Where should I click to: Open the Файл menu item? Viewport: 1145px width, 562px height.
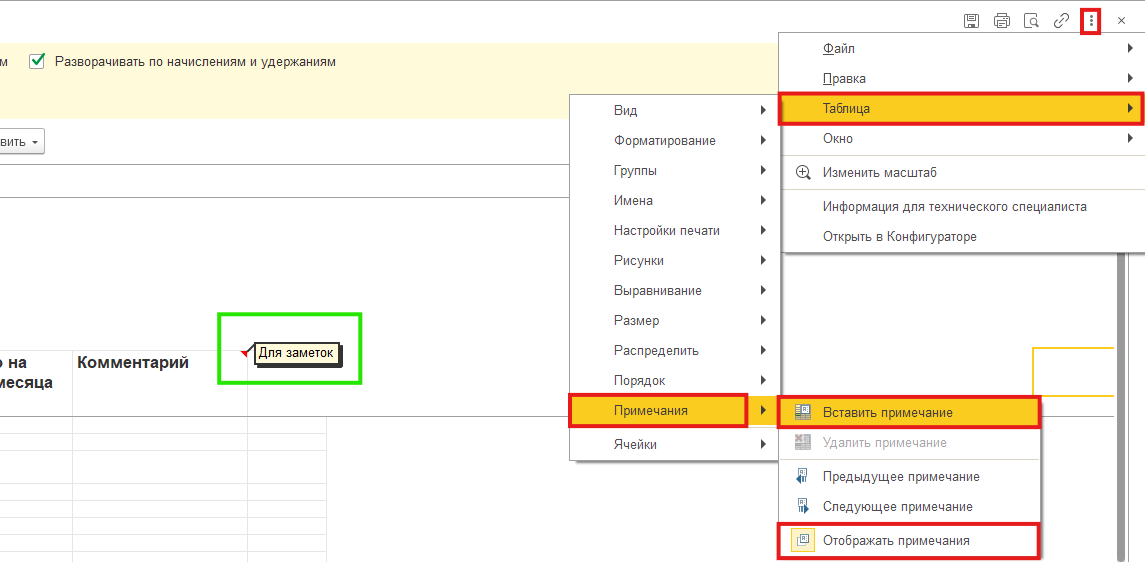[962, 49]
